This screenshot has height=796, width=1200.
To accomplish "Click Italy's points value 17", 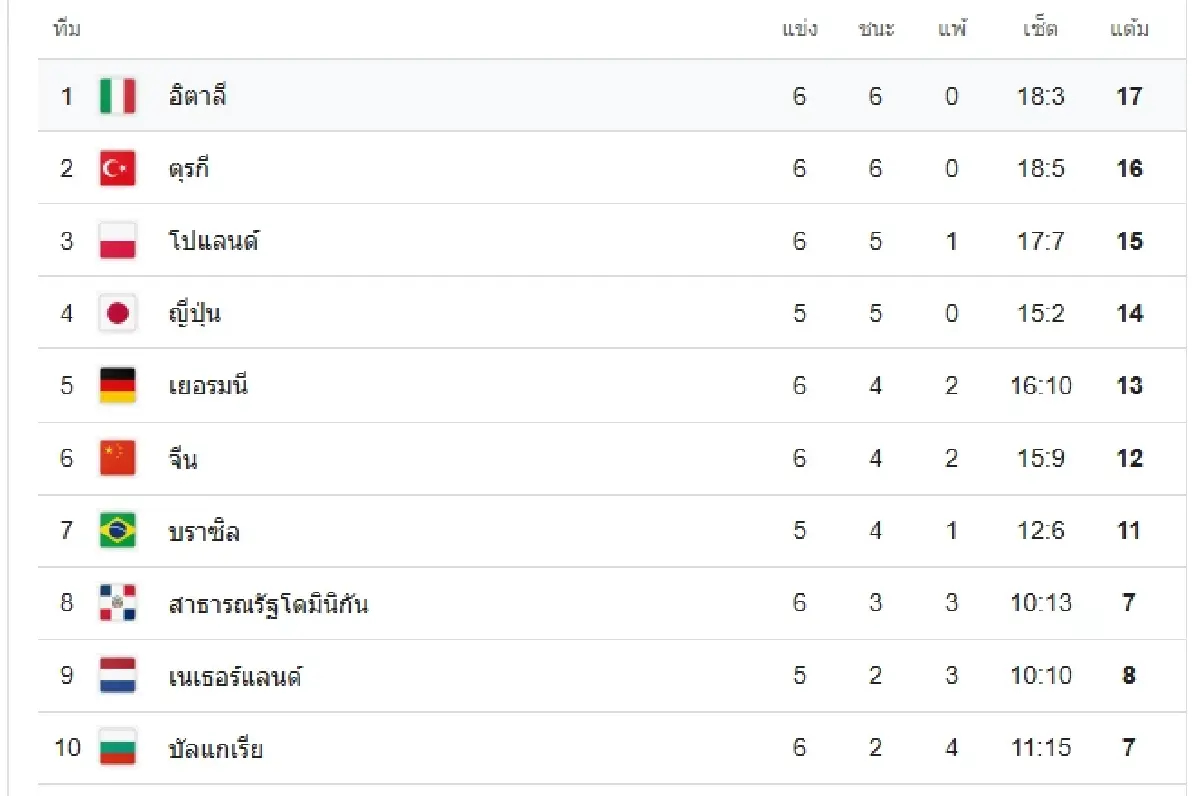I will pos(1129,96).
